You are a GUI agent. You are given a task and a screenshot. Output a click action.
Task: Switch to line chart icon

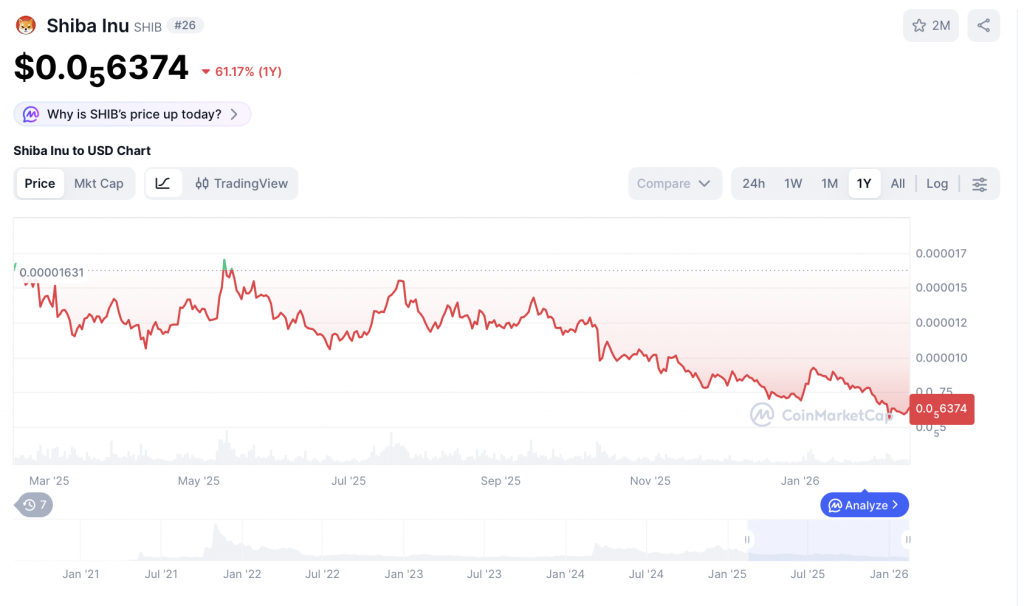click(x=164, y=183)
